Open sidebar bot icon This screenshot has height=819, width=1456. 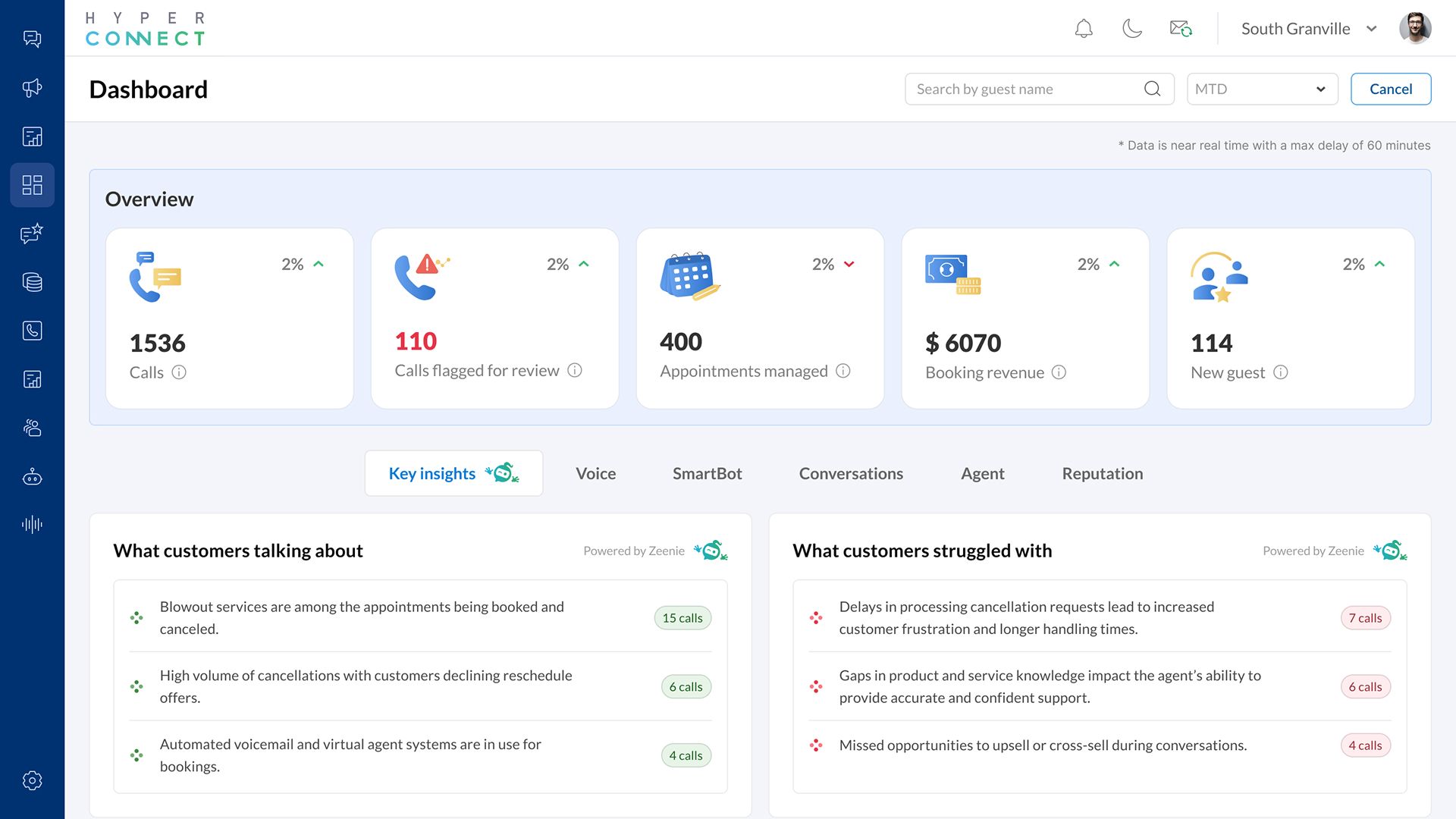32,477
